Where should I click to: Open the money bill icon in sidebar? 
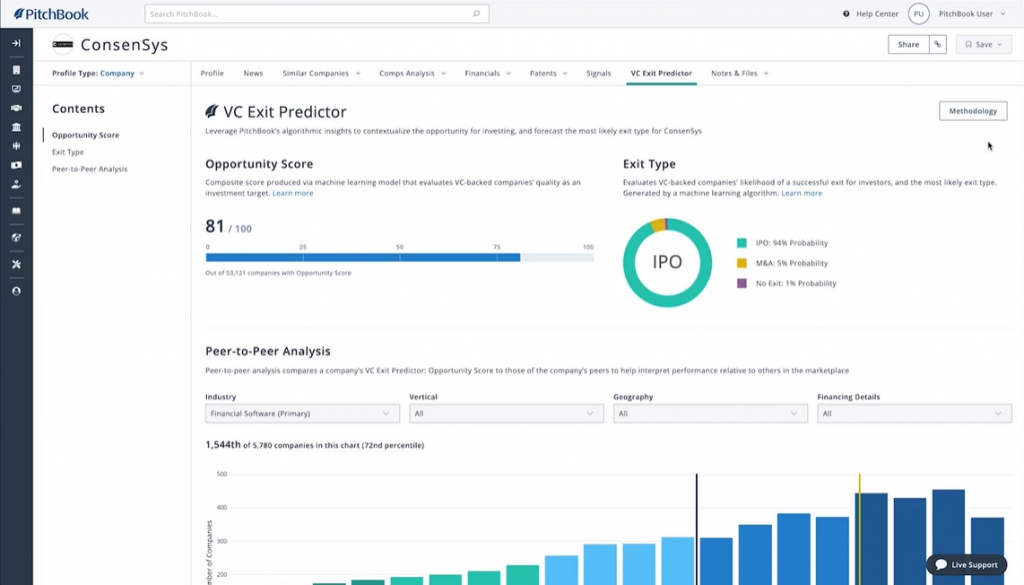[x=16, y=165]
